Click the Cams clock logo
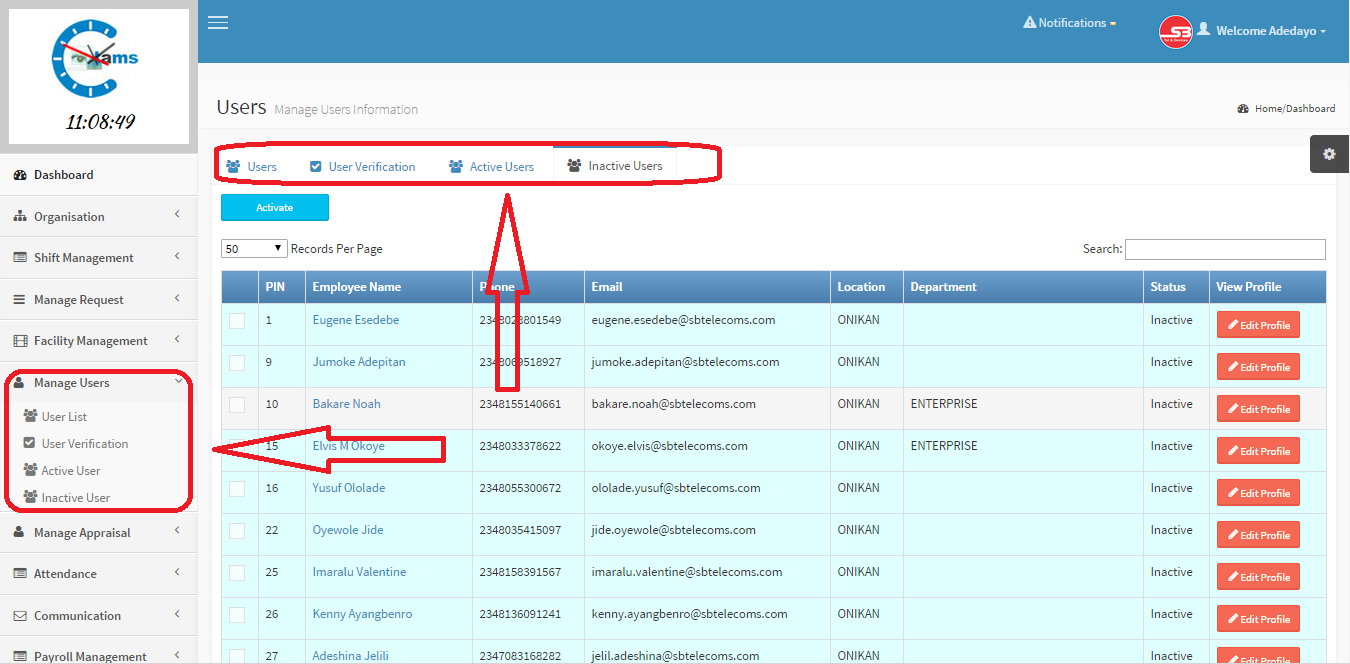 (98, 62)
